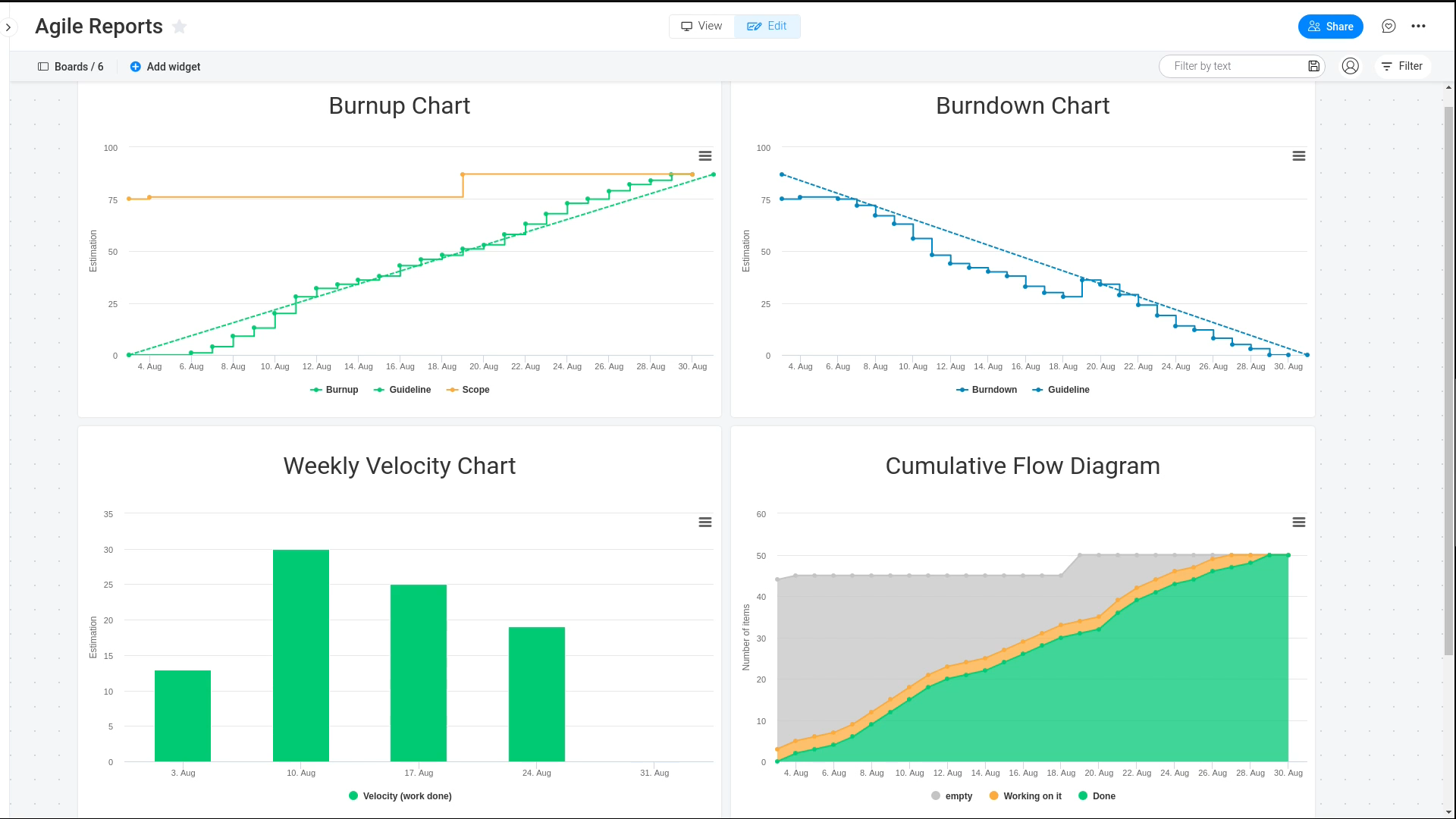Switch to Edit mode
The image size is (1456, 819).
point(767,27)
